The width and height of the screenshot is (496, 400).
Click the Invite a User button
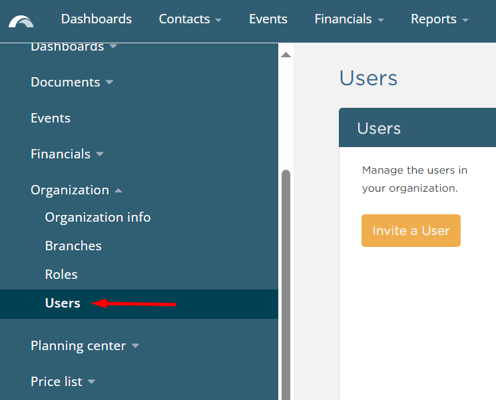pos(411,231)
